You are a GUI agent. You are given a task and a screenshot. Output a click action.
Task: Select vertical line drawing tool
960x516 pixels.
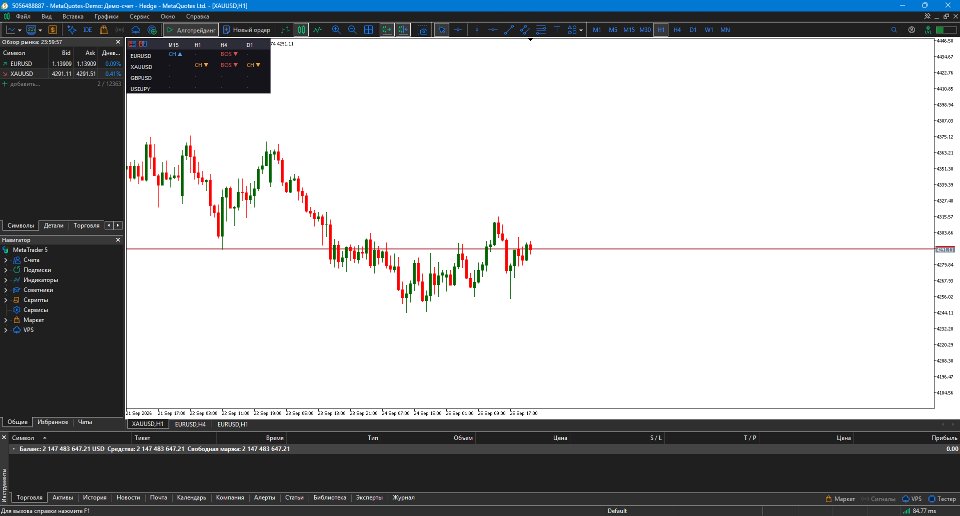point(476,29)
